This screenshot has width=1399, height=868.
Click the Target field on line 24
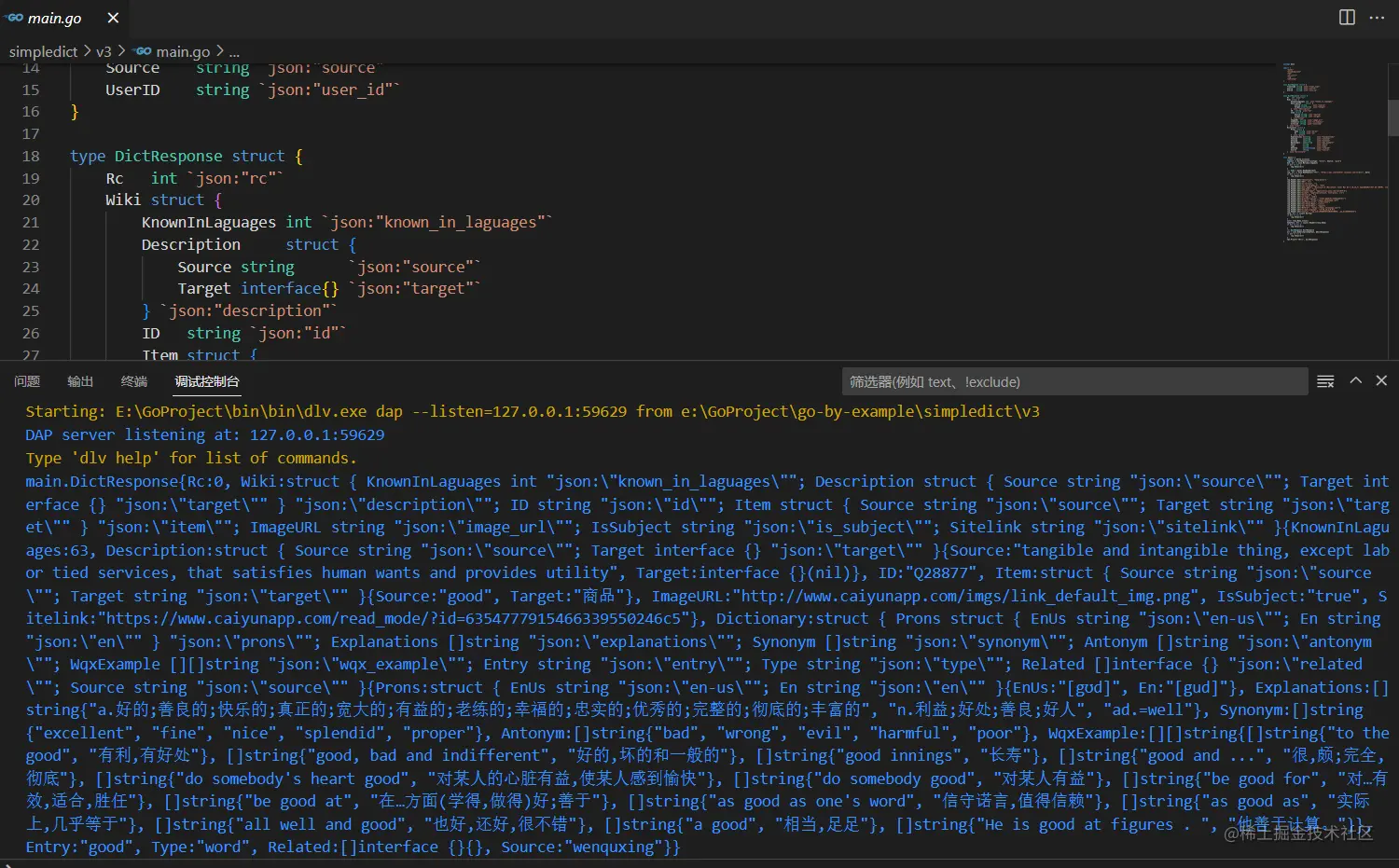(x=204, y=288)
